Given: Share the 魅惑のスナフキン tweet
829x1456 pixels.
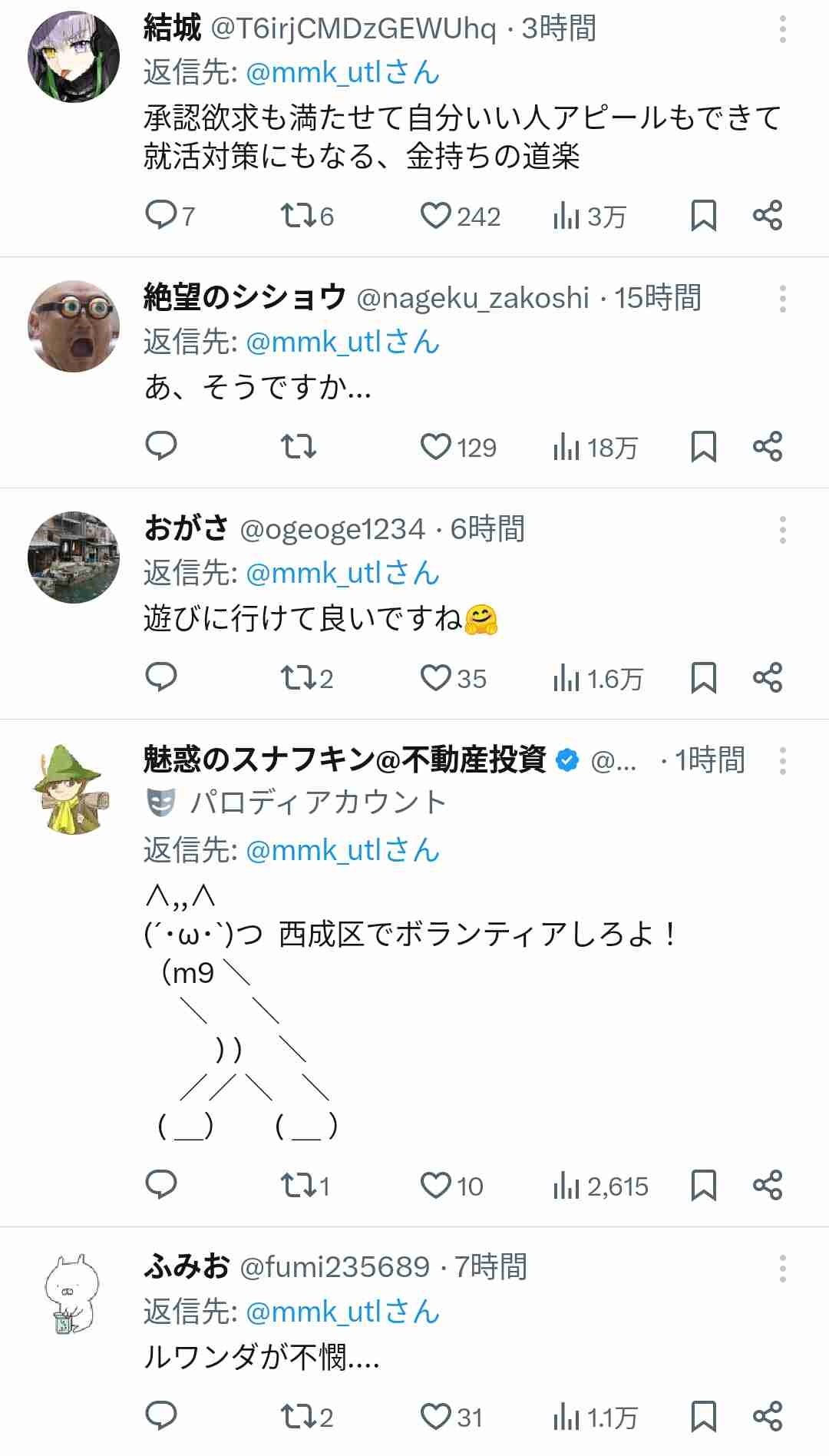Looking at the screenshot, I should tap(767, 1185).
